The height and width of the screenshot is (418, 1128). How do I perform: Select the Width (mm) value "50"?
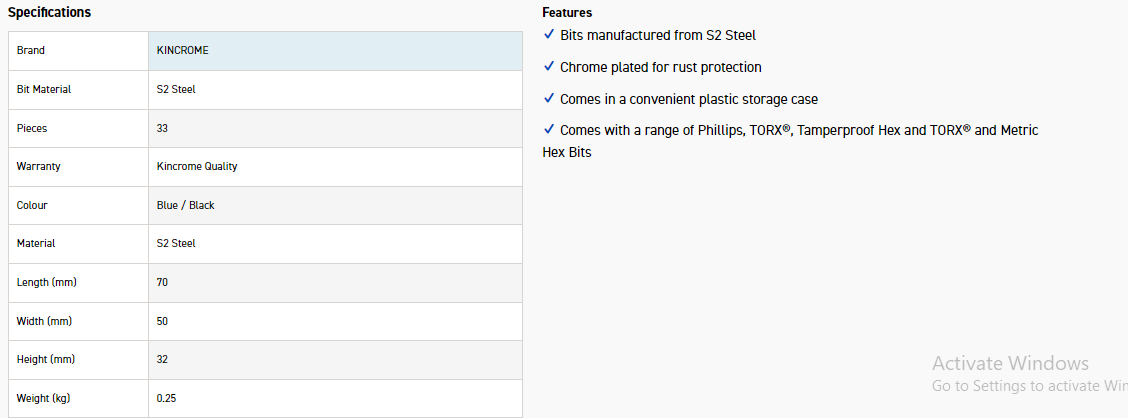[x=163, y=321]
